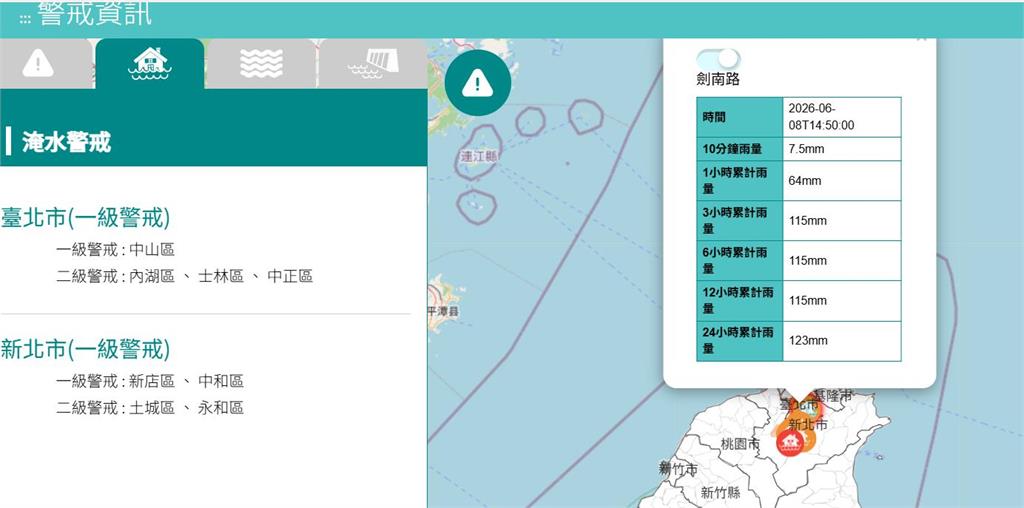Select the timestamp 2026-06-08T14:50:00 cell
This screenshot has height=508, width=1024.
842,117
